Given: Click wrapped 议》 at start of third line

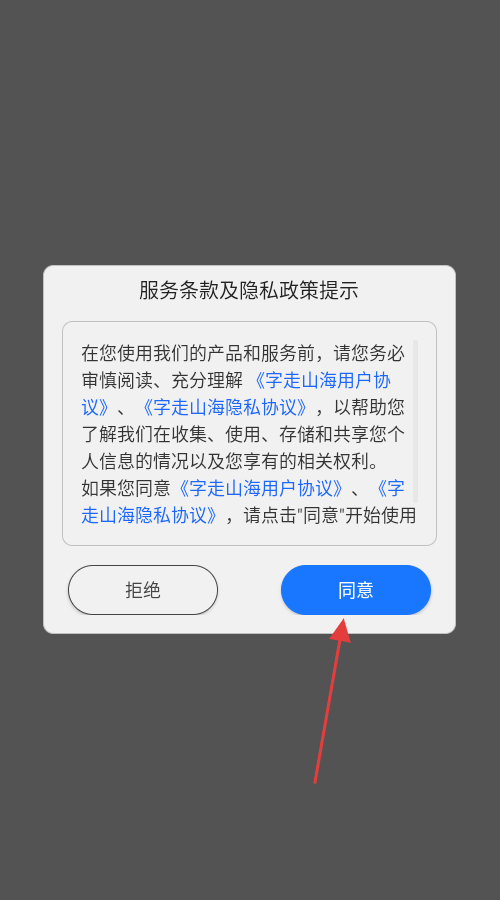Looking at the screenshot, I should 95,408.
